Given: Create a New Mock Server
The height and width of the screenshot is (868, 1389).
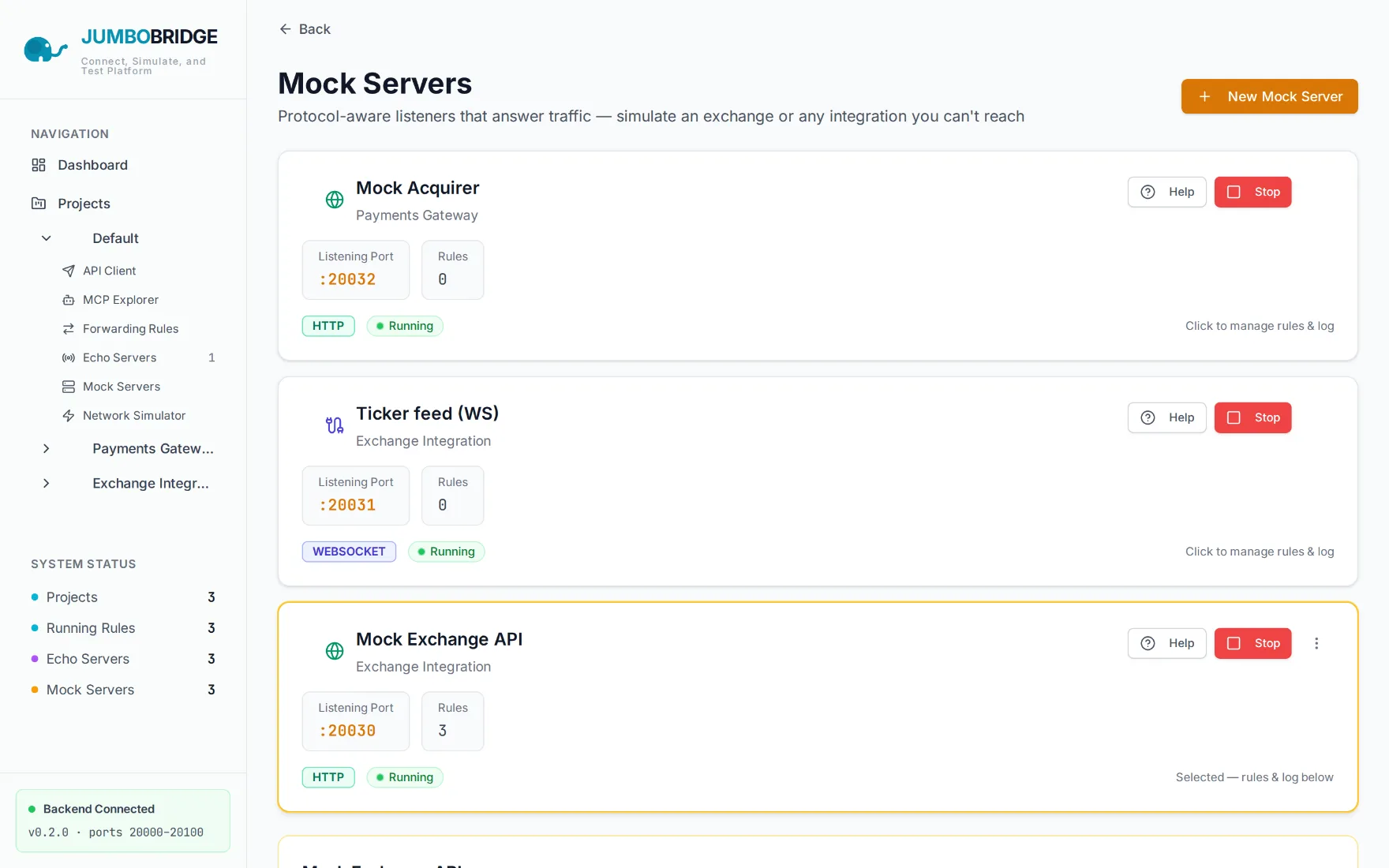Looking at the screenshot, I should (1269, 96).
